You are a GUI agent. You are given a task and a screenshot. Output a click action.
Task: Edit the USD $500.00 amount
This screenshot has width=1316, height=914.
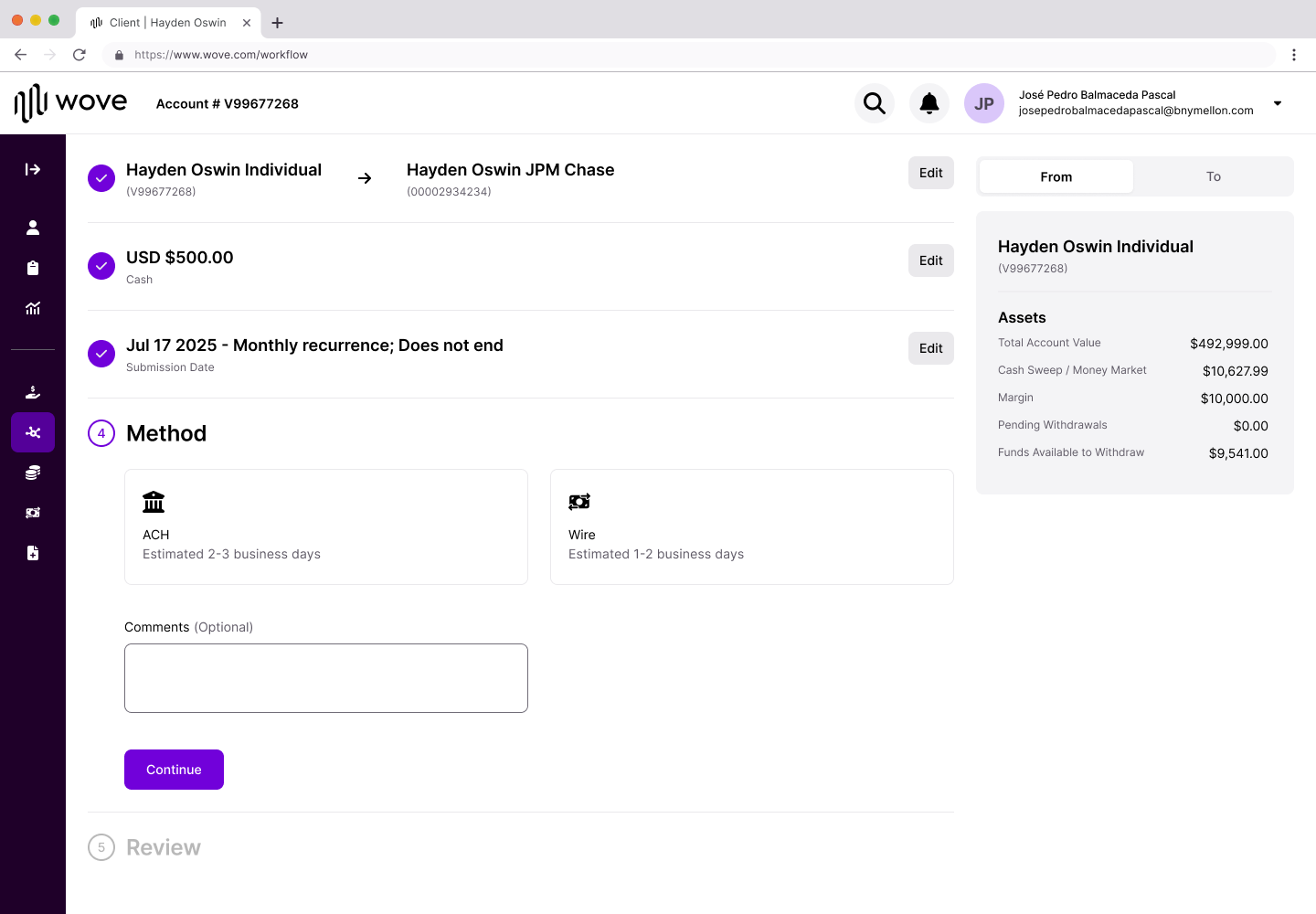pos(930,260)
